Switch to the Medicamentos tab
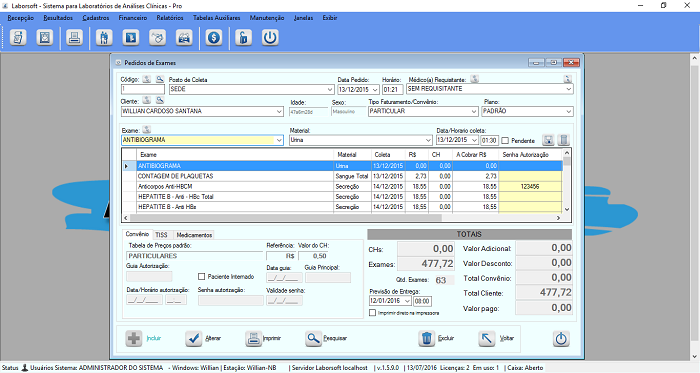The width and height of the screenshot is (700, 373). pos(194,235)
